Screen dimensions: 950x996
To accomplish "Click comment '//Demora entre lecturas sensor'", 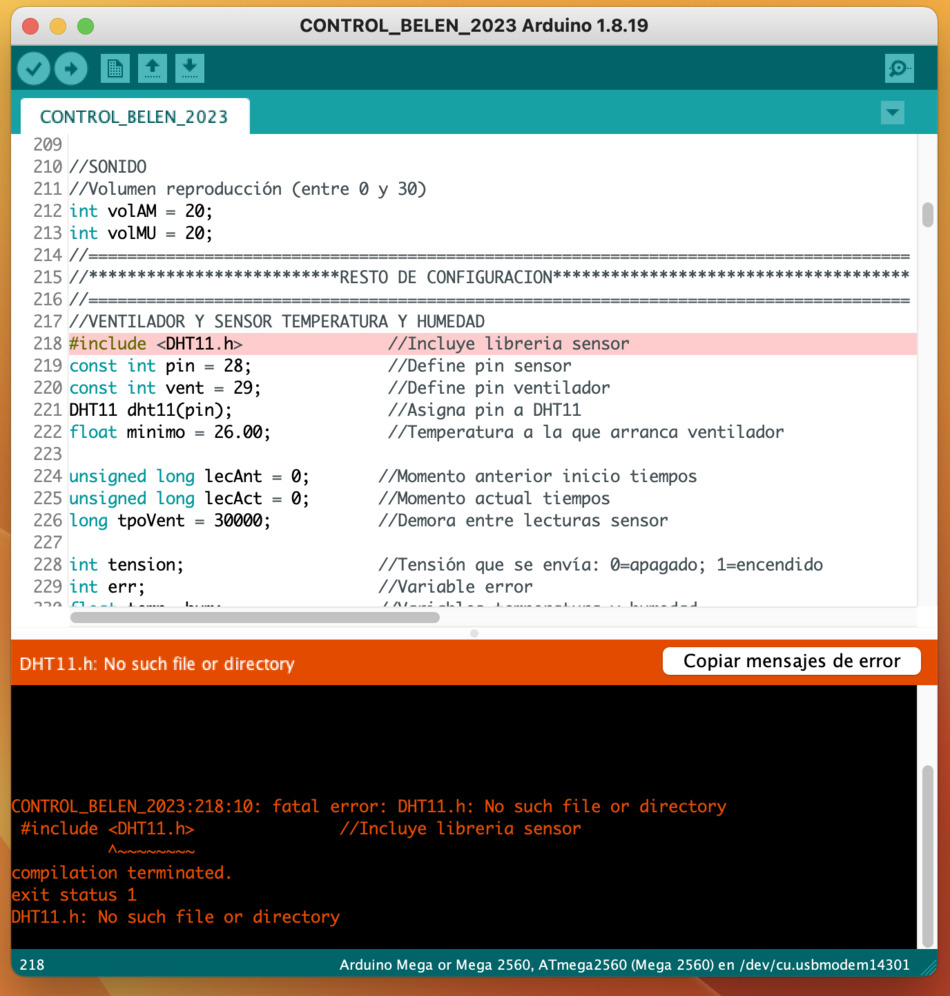I will [x=523, y=521].
